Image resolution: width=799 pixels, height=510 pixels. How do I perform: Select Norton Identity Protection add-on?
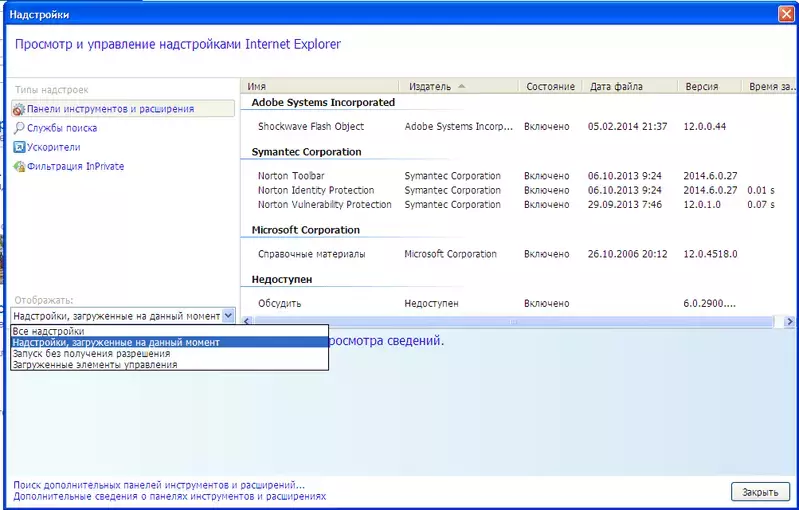[316, 190]
